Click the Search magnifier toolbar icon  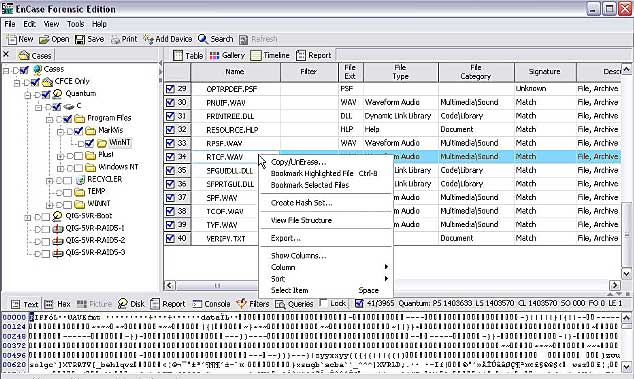click(x=203, y=39)
